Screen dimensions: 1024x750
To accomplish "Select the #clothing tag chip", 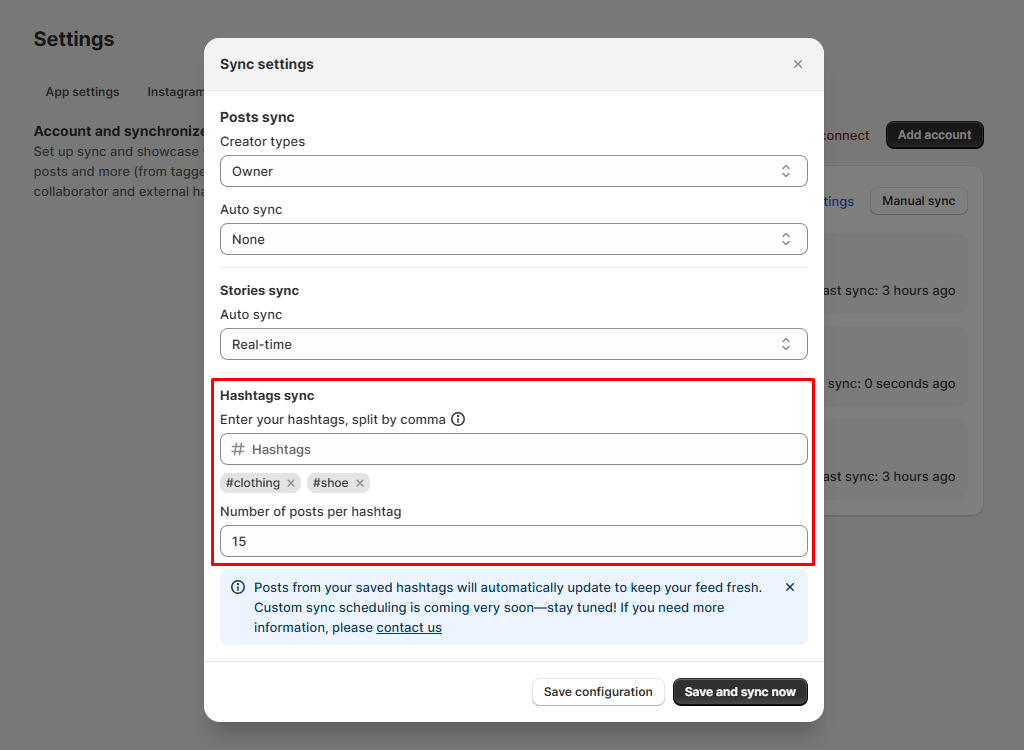I will tap(253, 483).
